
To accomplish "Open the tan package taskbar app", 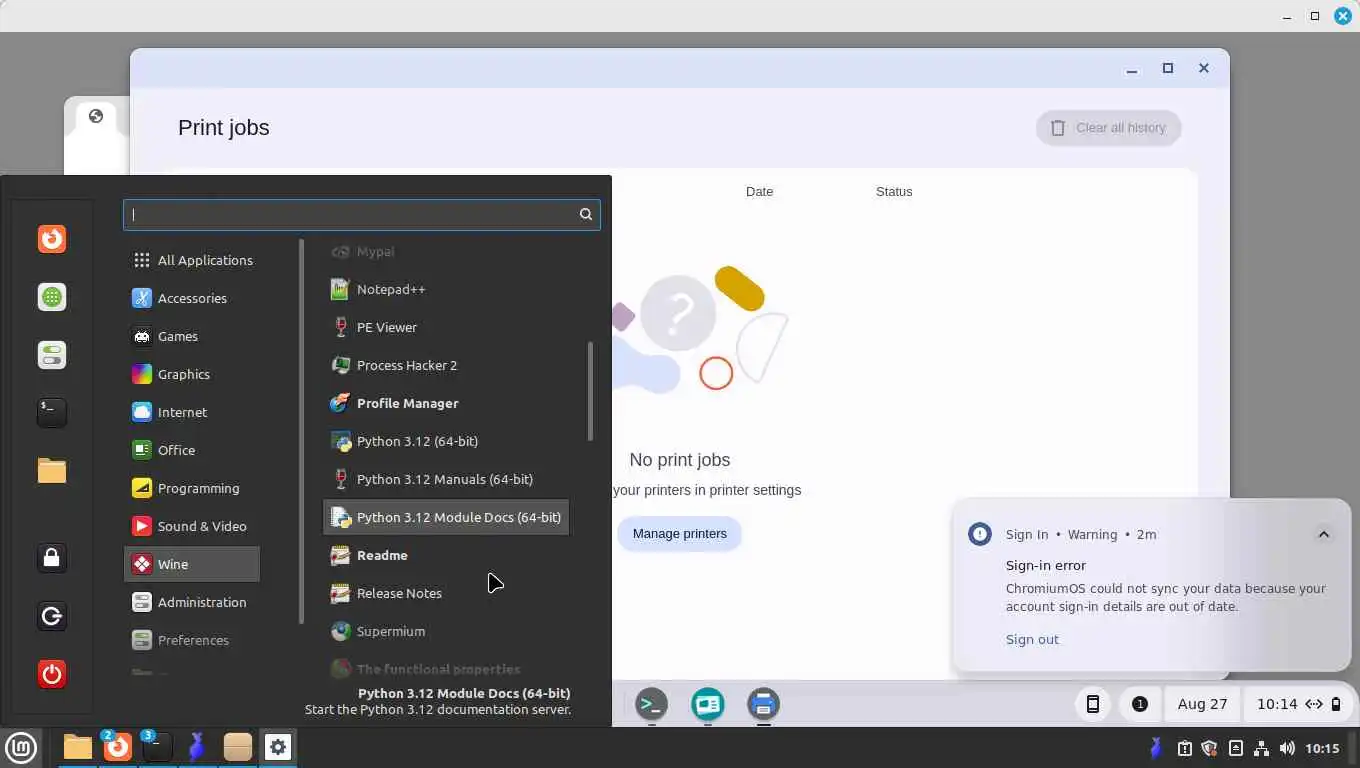I will (x=238, y=747).
